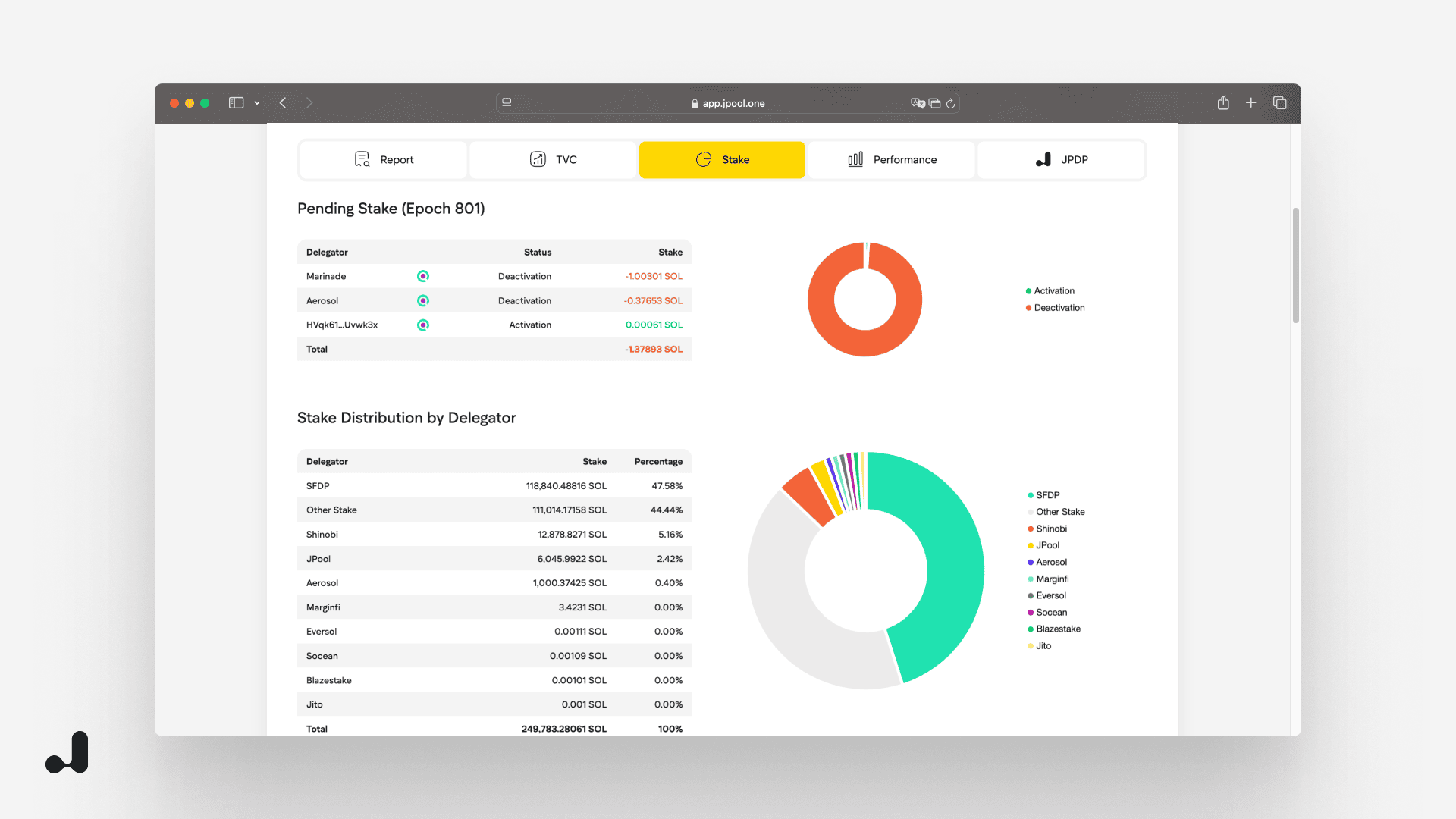Click the page reader icon in address bar
This screenshot has height=819, width=1456.
pos(507,103)
